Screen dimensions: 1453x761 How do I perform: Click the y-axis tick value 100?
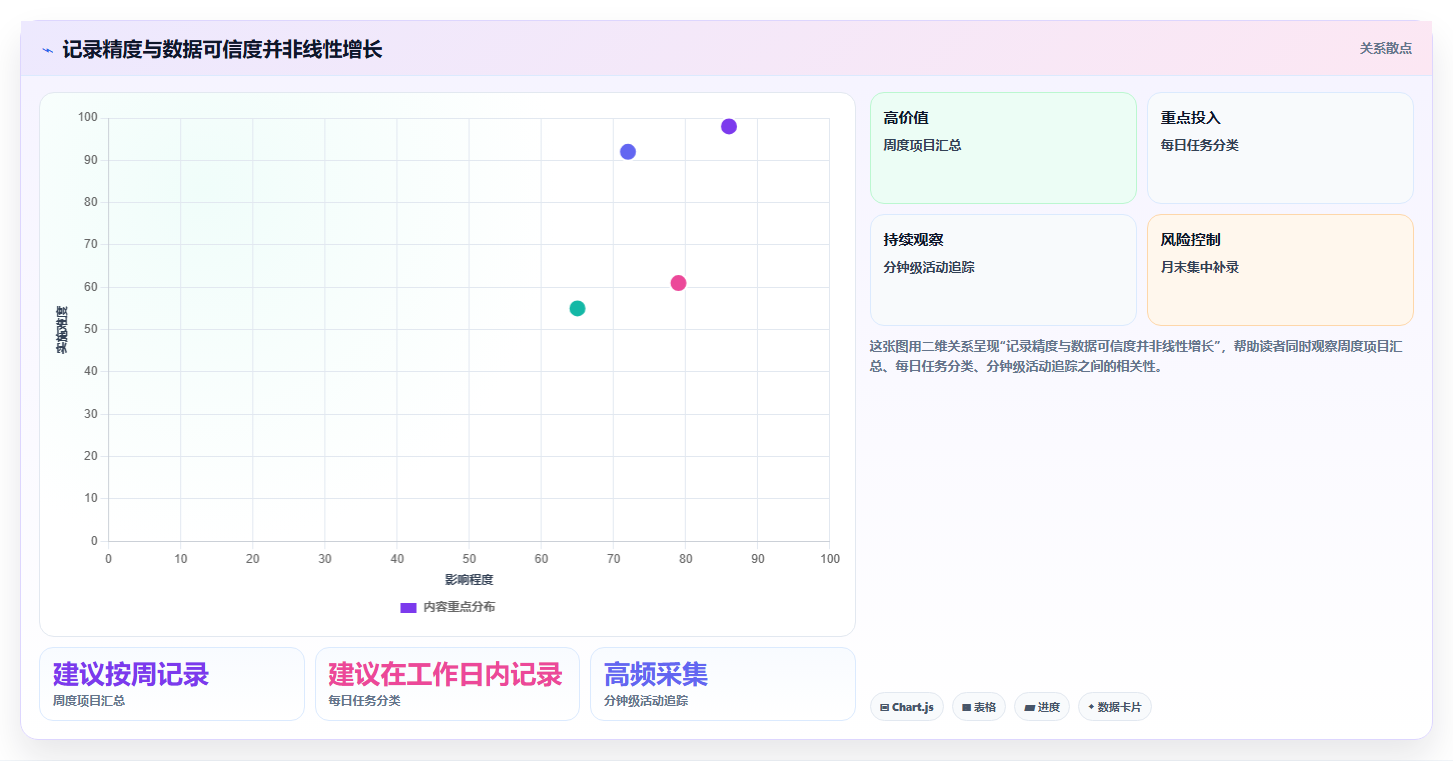[x=88, y=118]
